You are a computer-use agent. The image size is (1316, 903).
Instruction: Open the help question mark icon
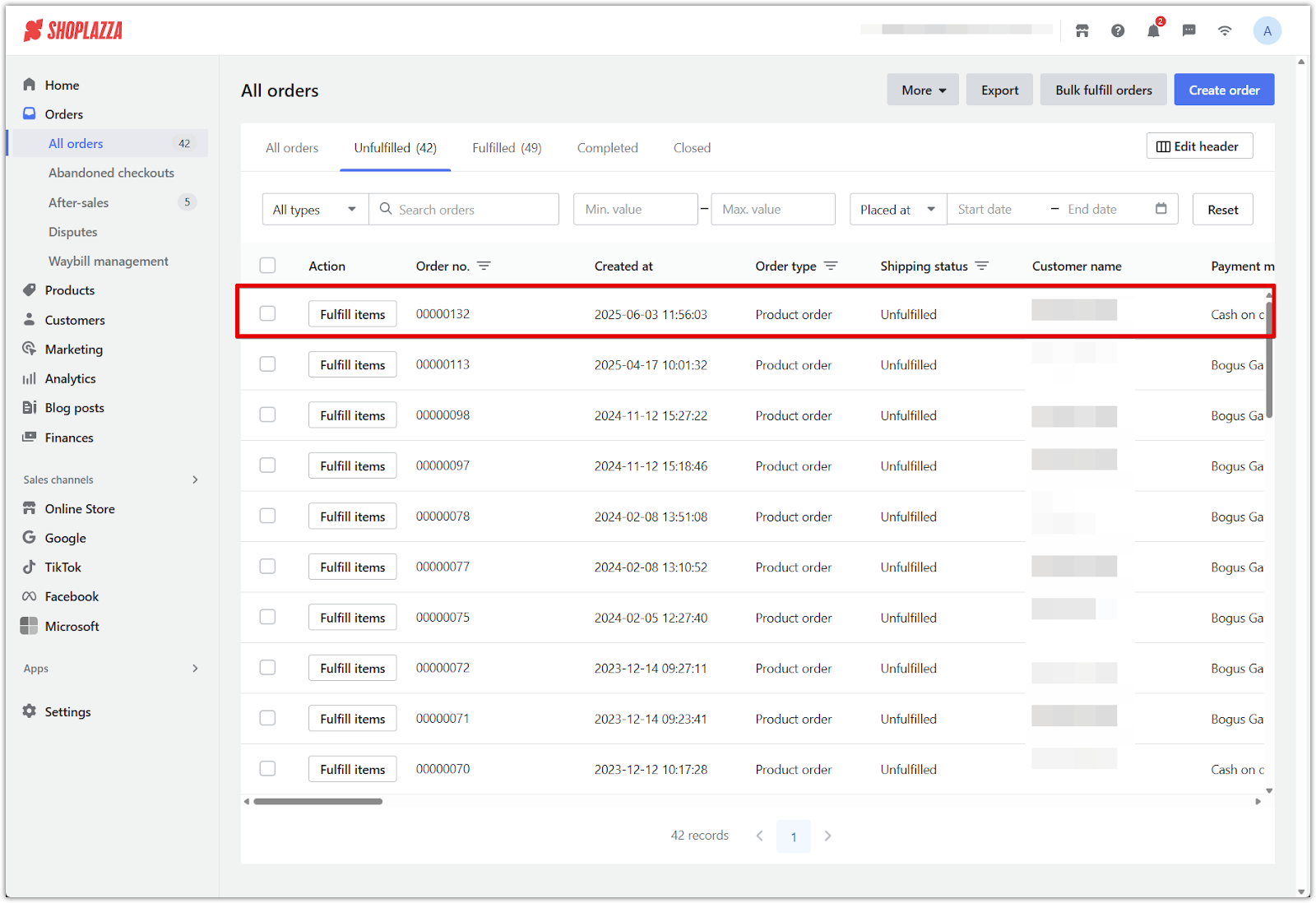1117,31
